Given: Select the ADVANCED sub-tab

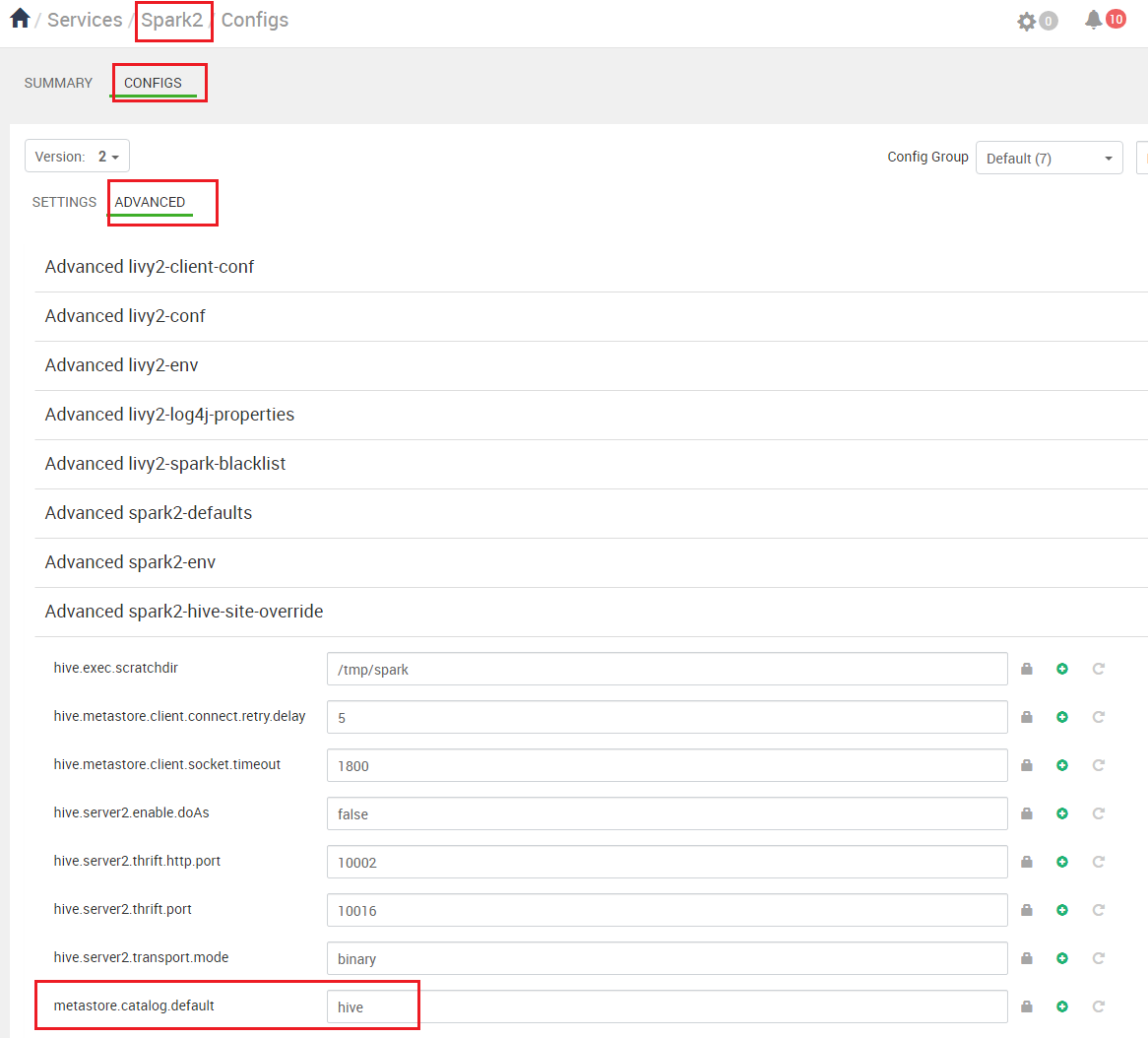Looking at the screenshot, I should 150,202.
